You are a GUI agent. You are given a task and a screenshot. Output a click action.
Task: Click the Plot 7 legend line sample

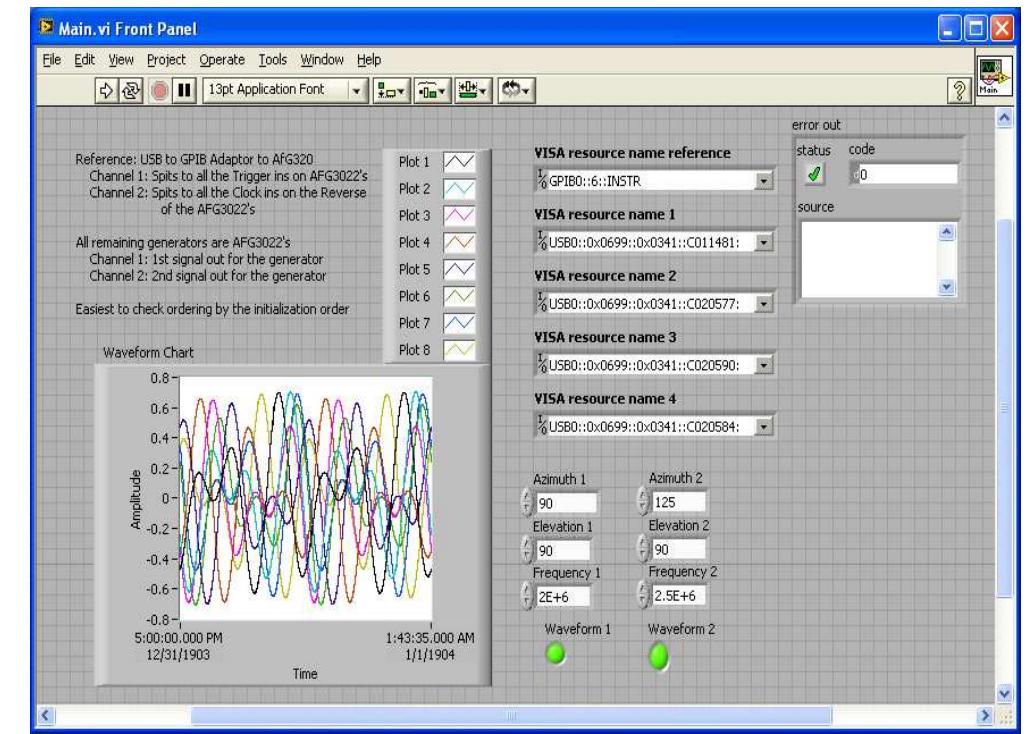click(459, 323)
